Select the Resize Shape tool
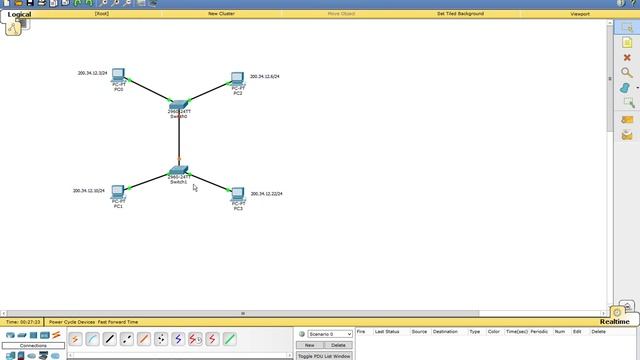The width and height of the screenshot is (640, 360). point(628,103)
